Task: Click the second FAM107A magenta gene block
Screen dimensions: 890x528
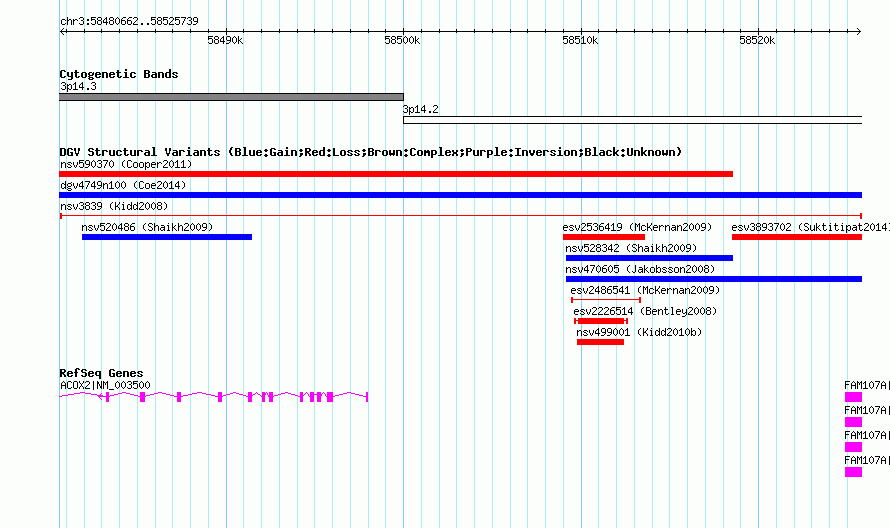Action: pos(853,422)
